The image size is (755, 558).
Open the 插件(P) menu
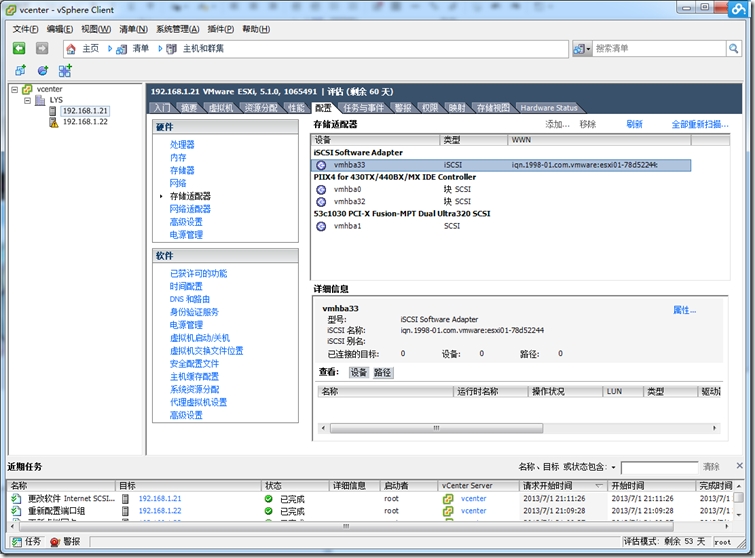point(221,29)
